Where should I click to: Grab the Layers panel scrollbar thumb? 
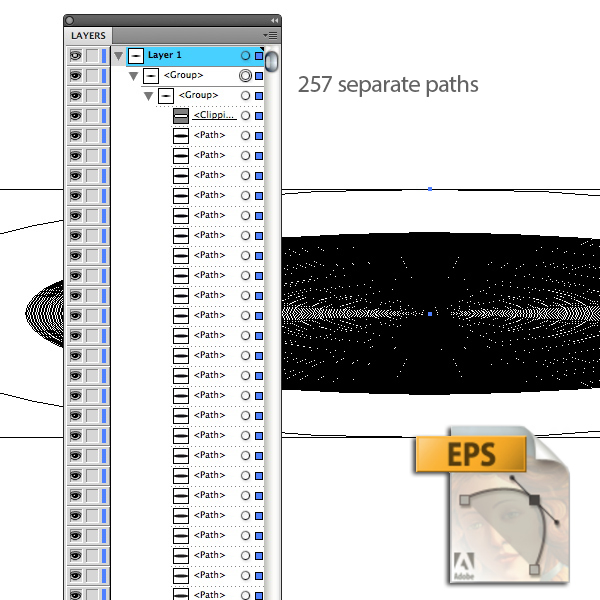tap(271, 61)
